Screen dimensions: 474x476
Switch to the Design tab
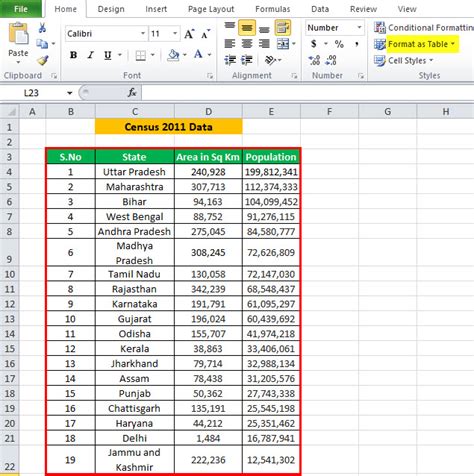pyautogui.click(x=111, y=9)
